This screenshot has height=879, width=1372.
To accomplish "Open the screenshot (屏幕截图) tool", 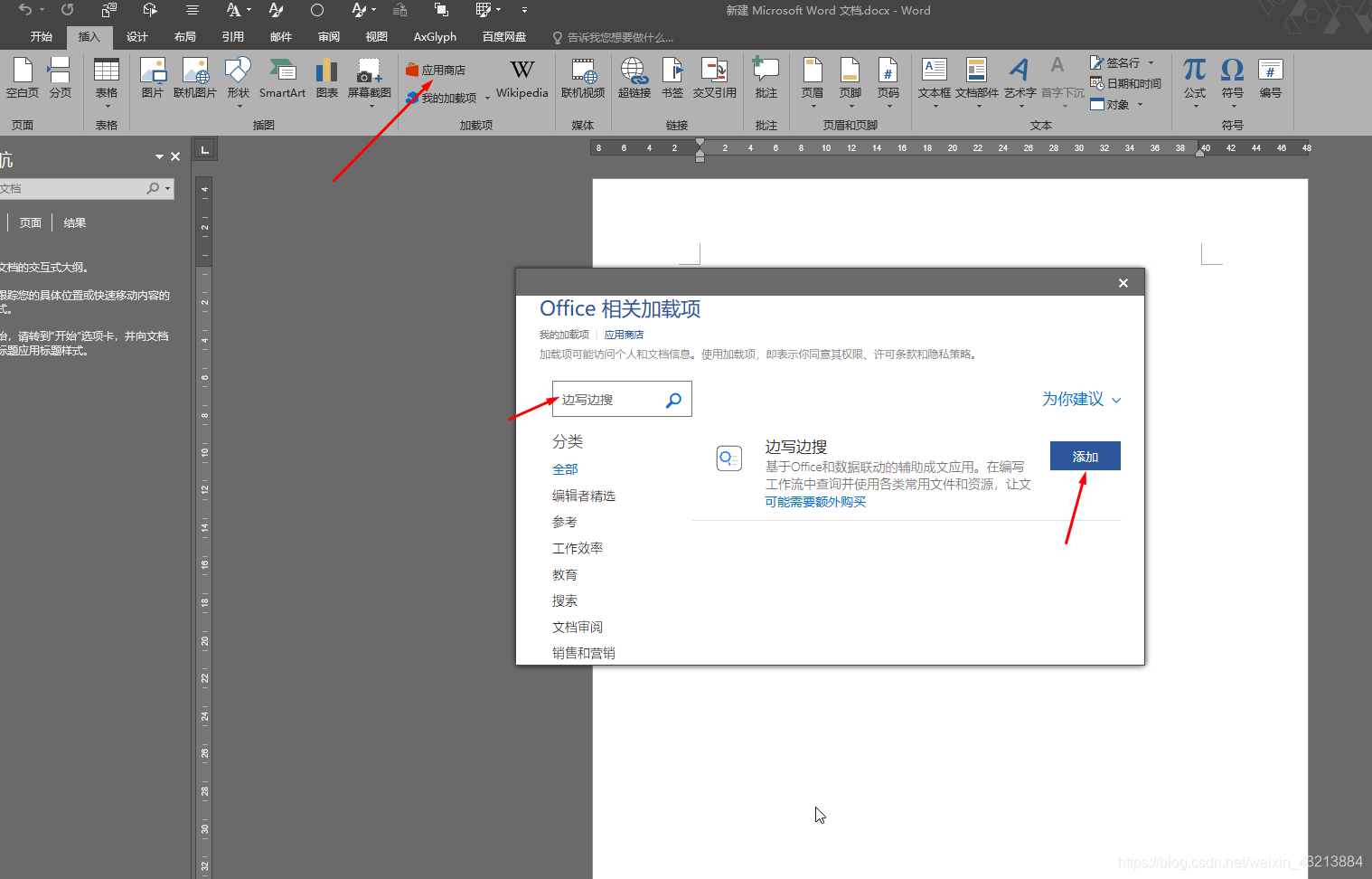I will 370,81.
